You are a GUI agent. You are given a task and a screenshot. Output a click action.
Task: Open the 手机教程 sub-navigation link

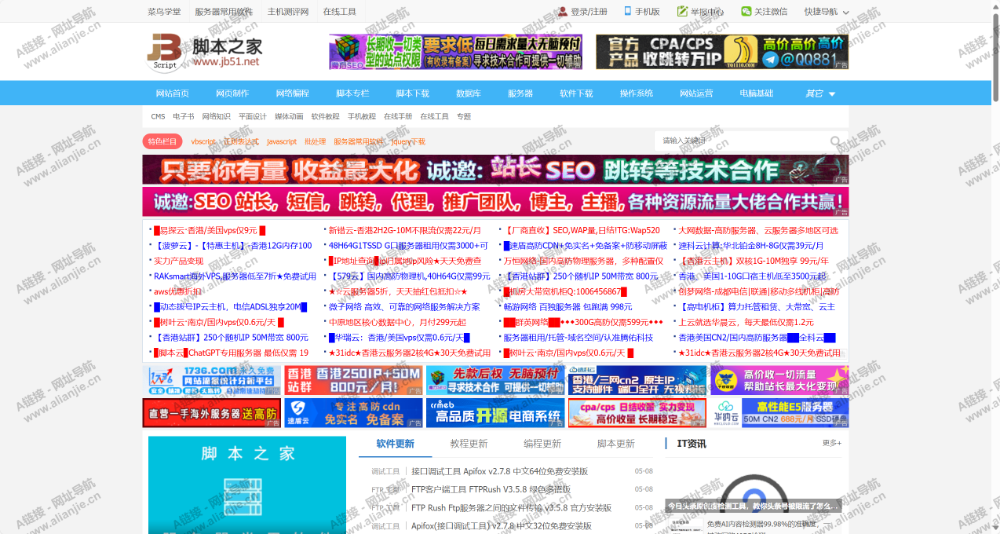click(362, 117)
